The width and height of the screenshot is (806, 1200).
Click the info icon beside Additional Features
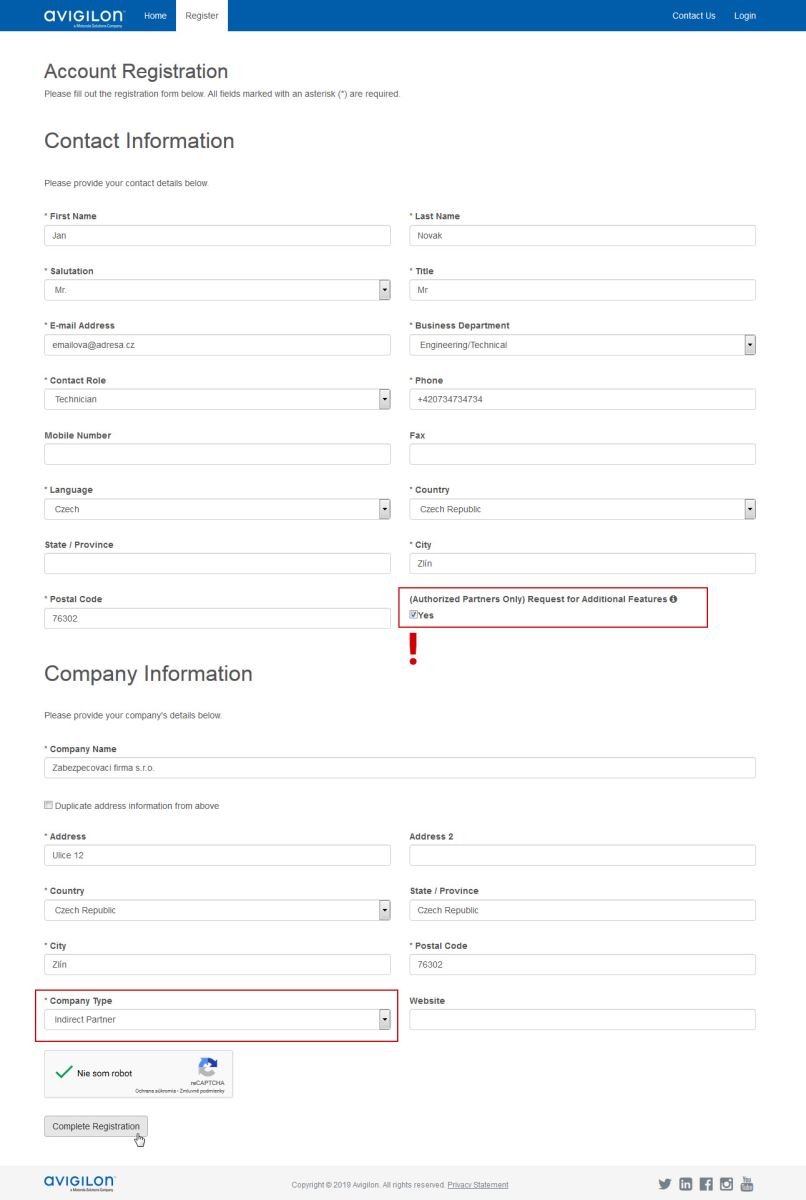[x=673, y=599]
